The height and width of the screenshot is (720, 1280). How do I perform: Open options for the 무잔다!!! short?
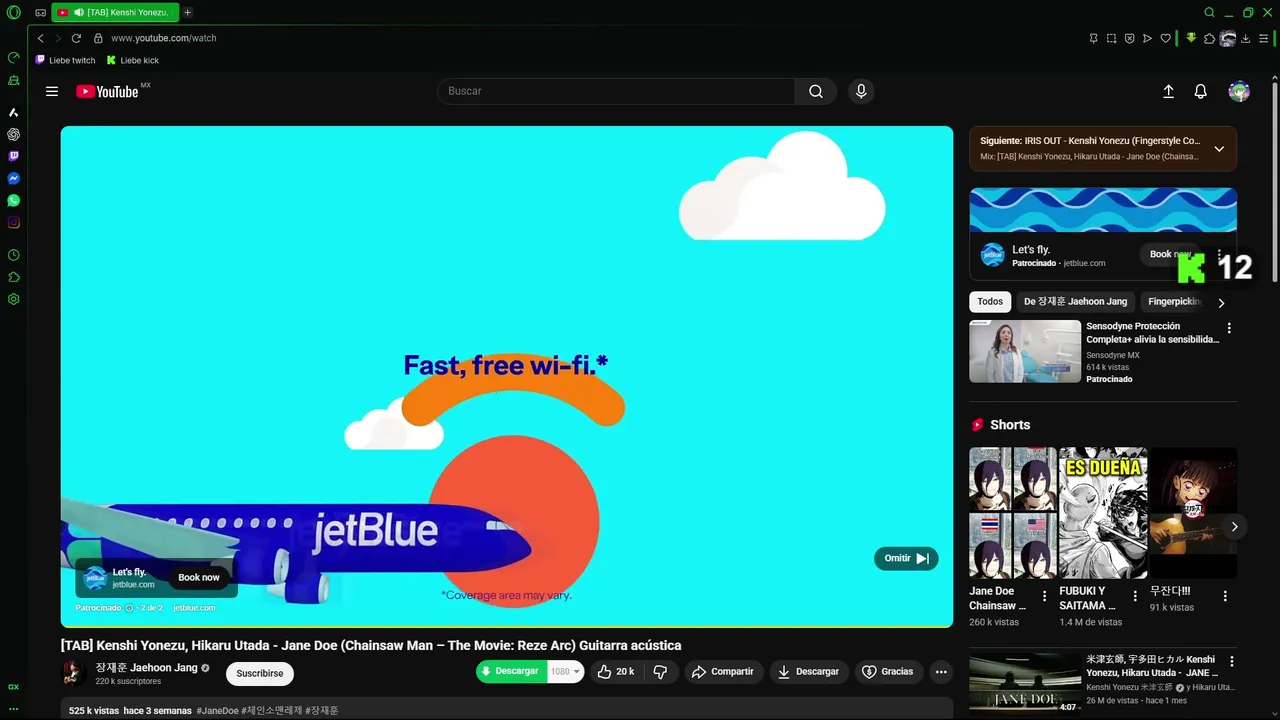pos(1225,596)
